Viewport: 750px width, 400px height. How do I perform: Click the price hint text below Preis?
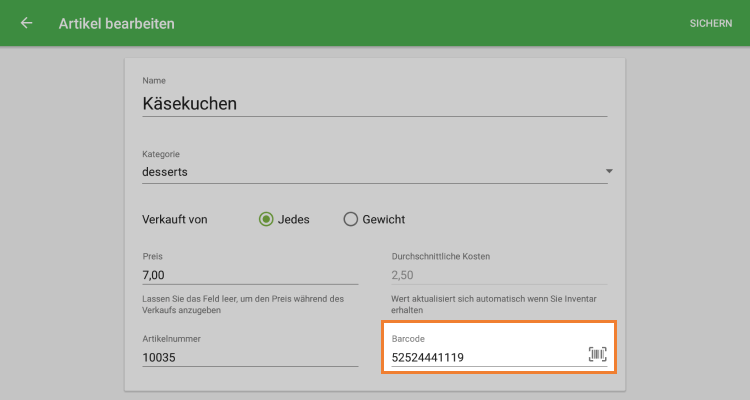(x=243, y=304)
